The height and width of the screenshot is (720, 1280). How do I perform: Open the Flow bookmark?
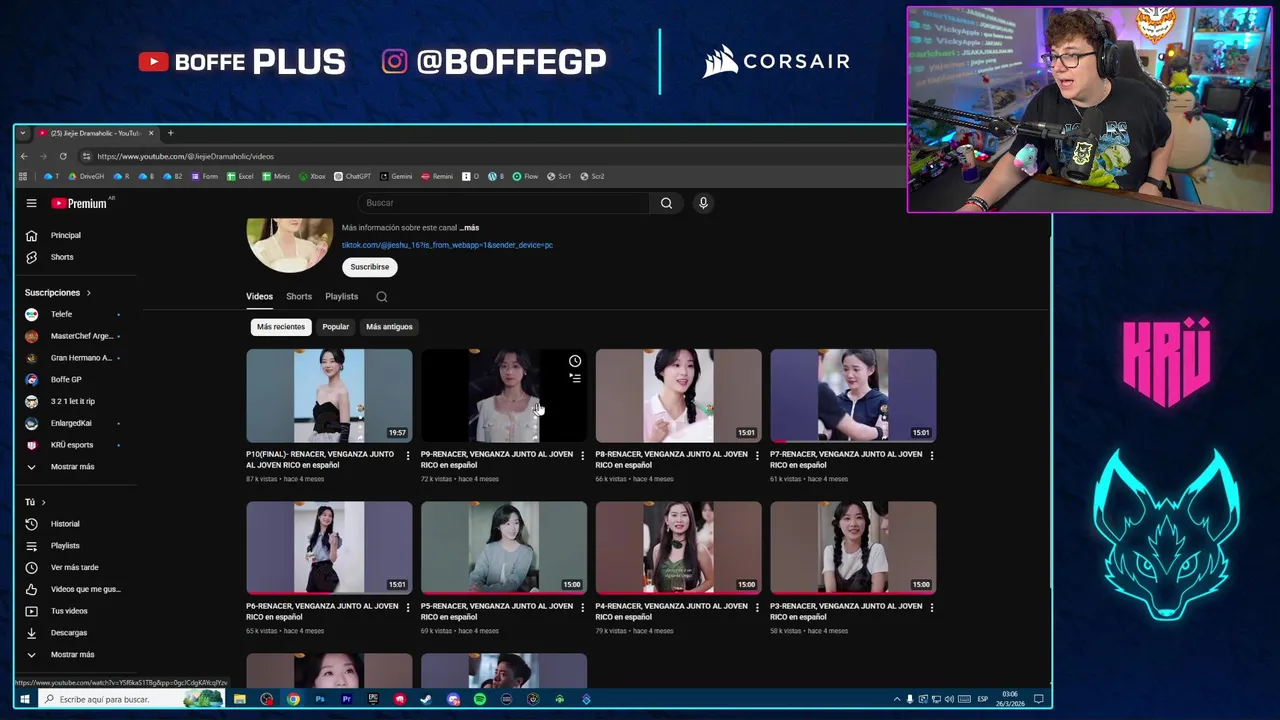525,176
